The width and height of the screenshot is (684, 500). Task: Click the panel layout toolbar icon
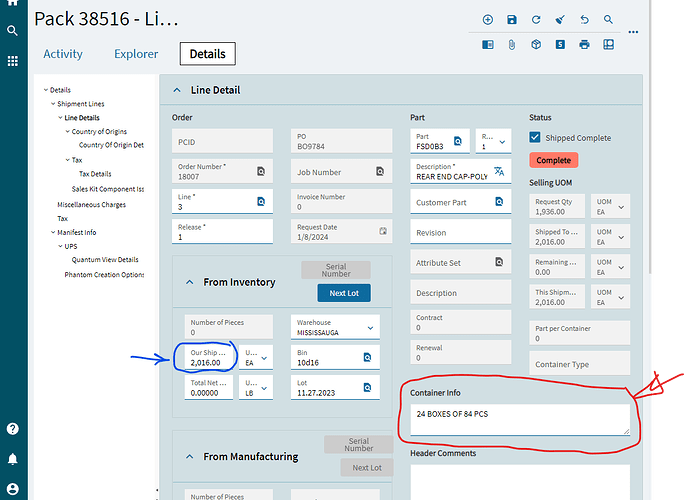click(x=487, y=45)
